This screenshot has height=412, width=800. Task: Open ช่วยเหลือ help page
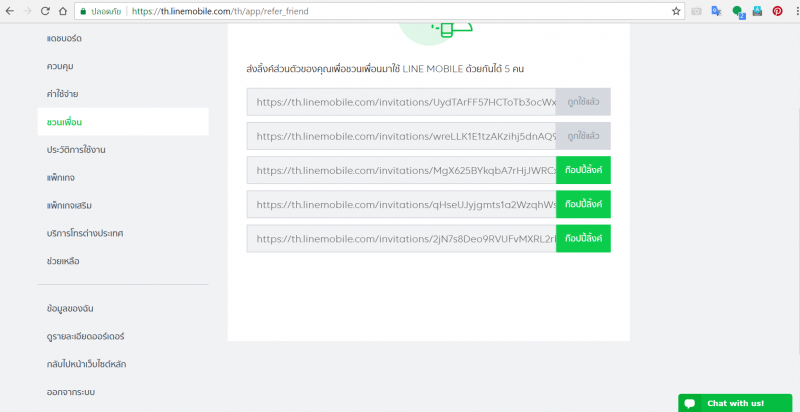tap(63, 261)
